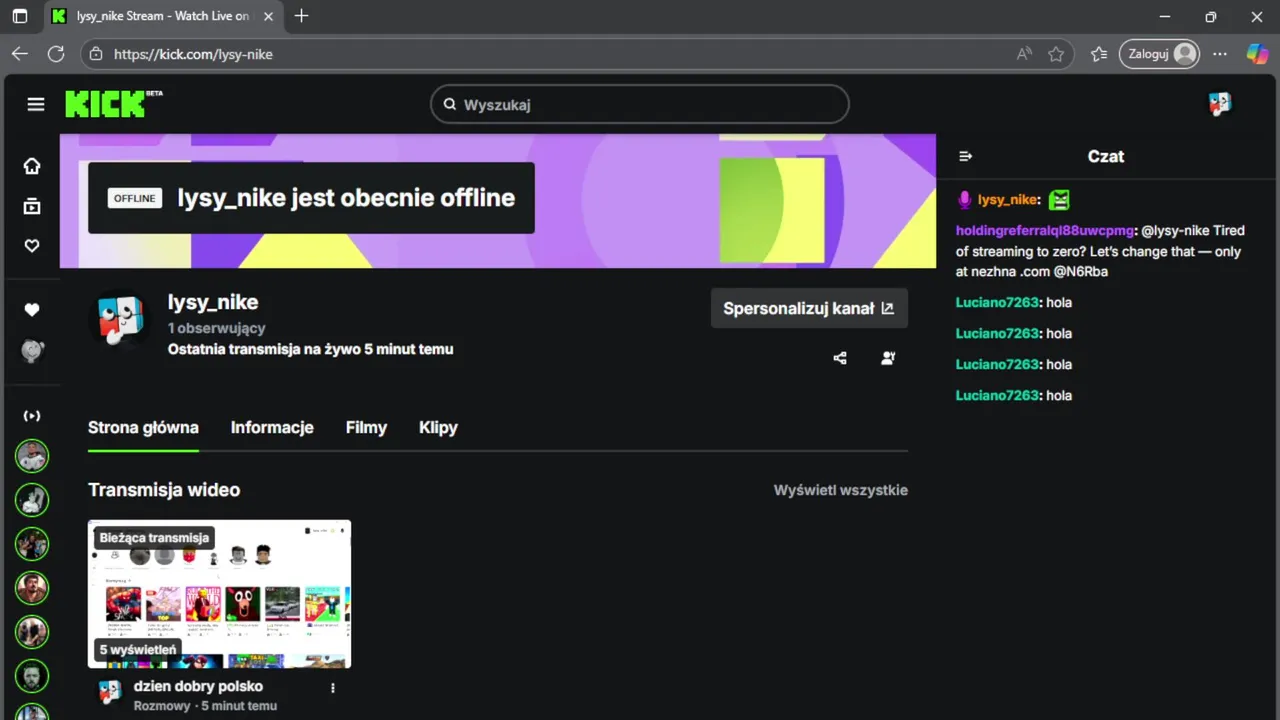Click the Rozmowy category link
This screenshot has height=720, width=1280.
click(x=162, y=706)
